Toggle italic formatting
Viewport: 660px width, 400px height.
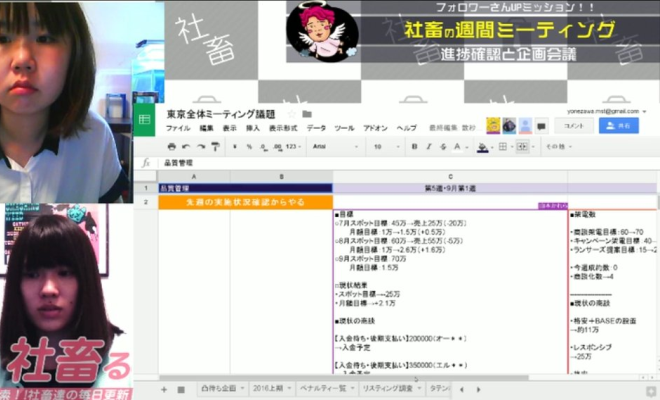click(x=428, y=147)
